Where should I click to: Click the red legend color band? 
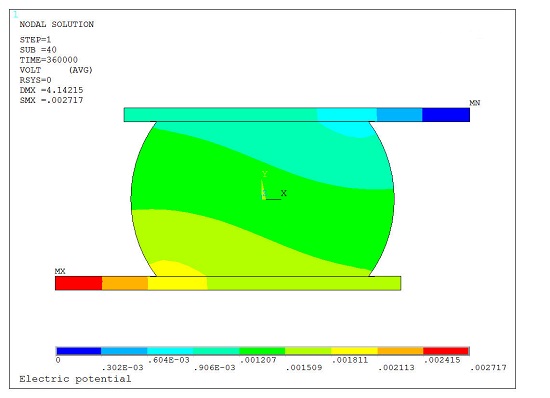point(446,351)
